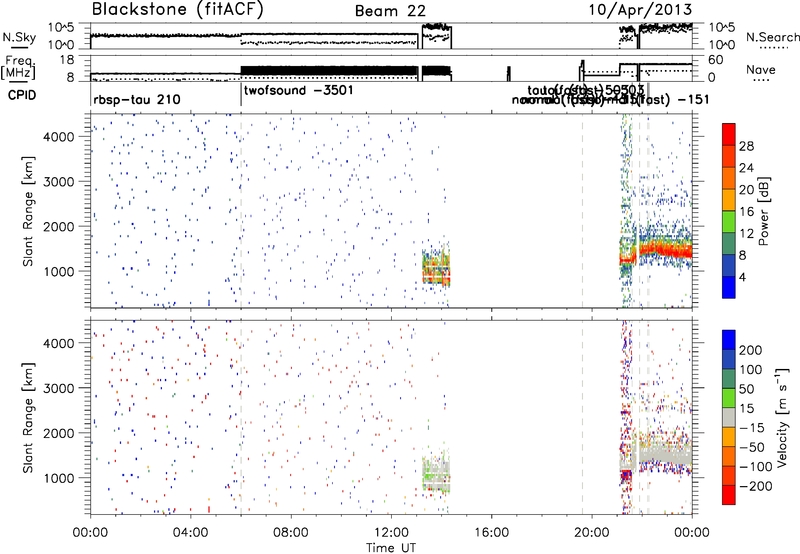This screenshot has width=800, height=554.
Task: Click the "Nave" legend label
Action: (760, 70)
